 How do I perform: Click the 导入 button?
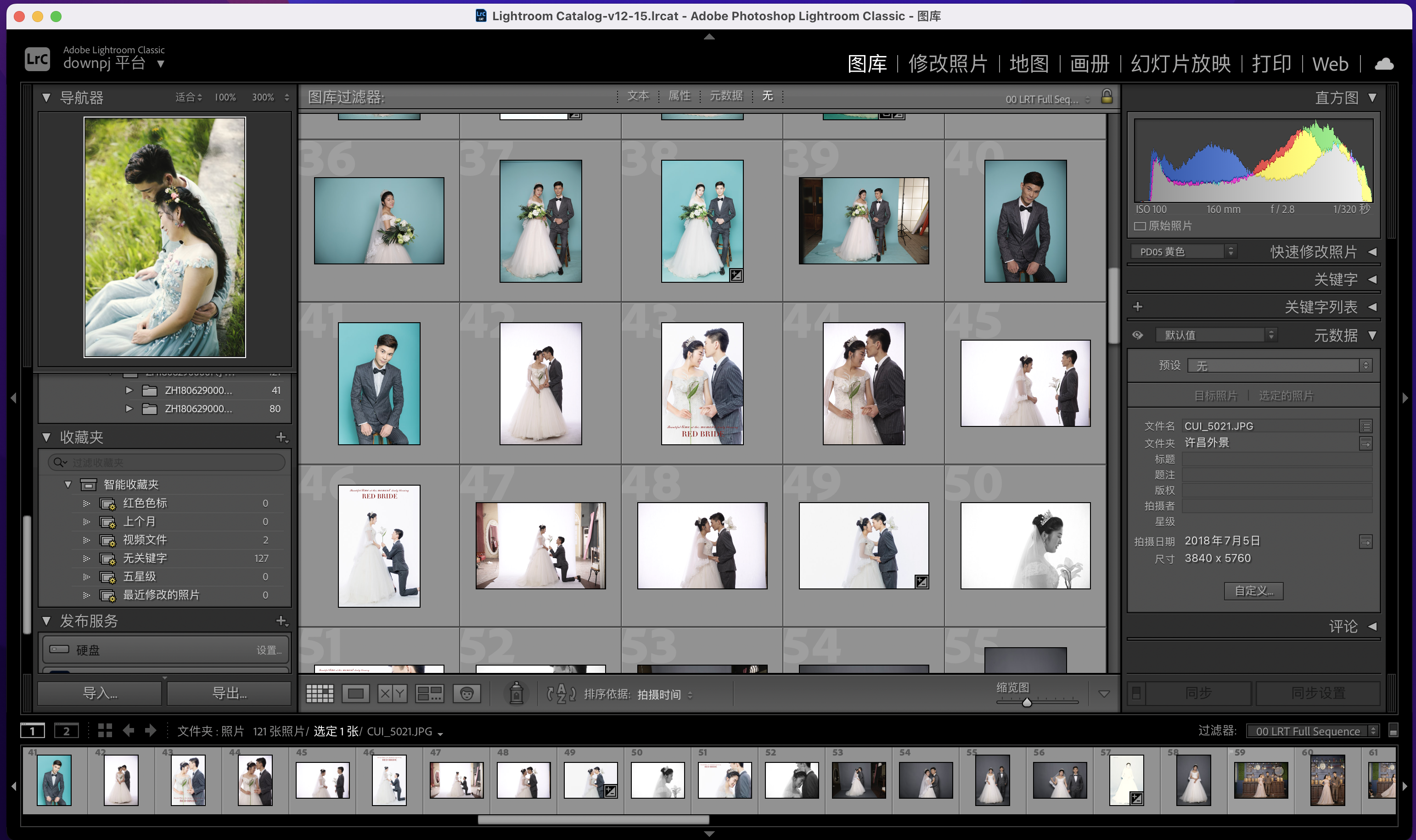pos(100,694)
